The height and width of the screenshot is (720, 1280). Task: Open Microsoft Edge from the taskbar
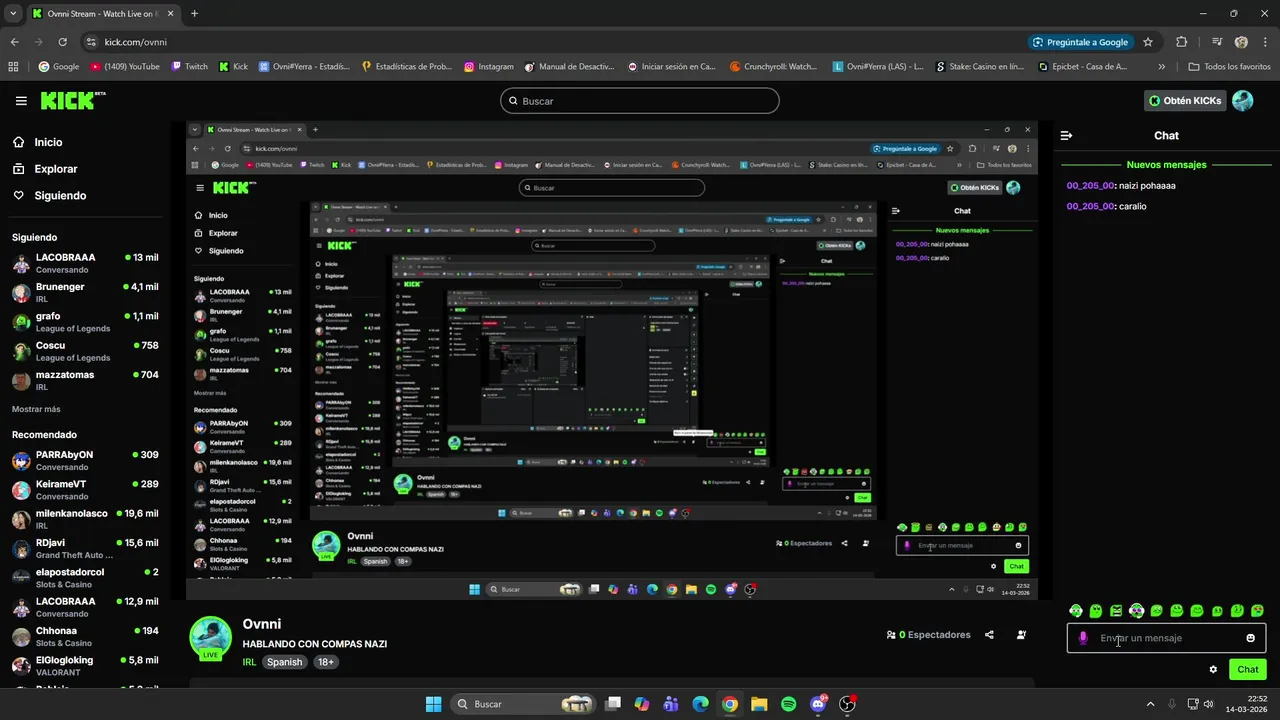700,704
